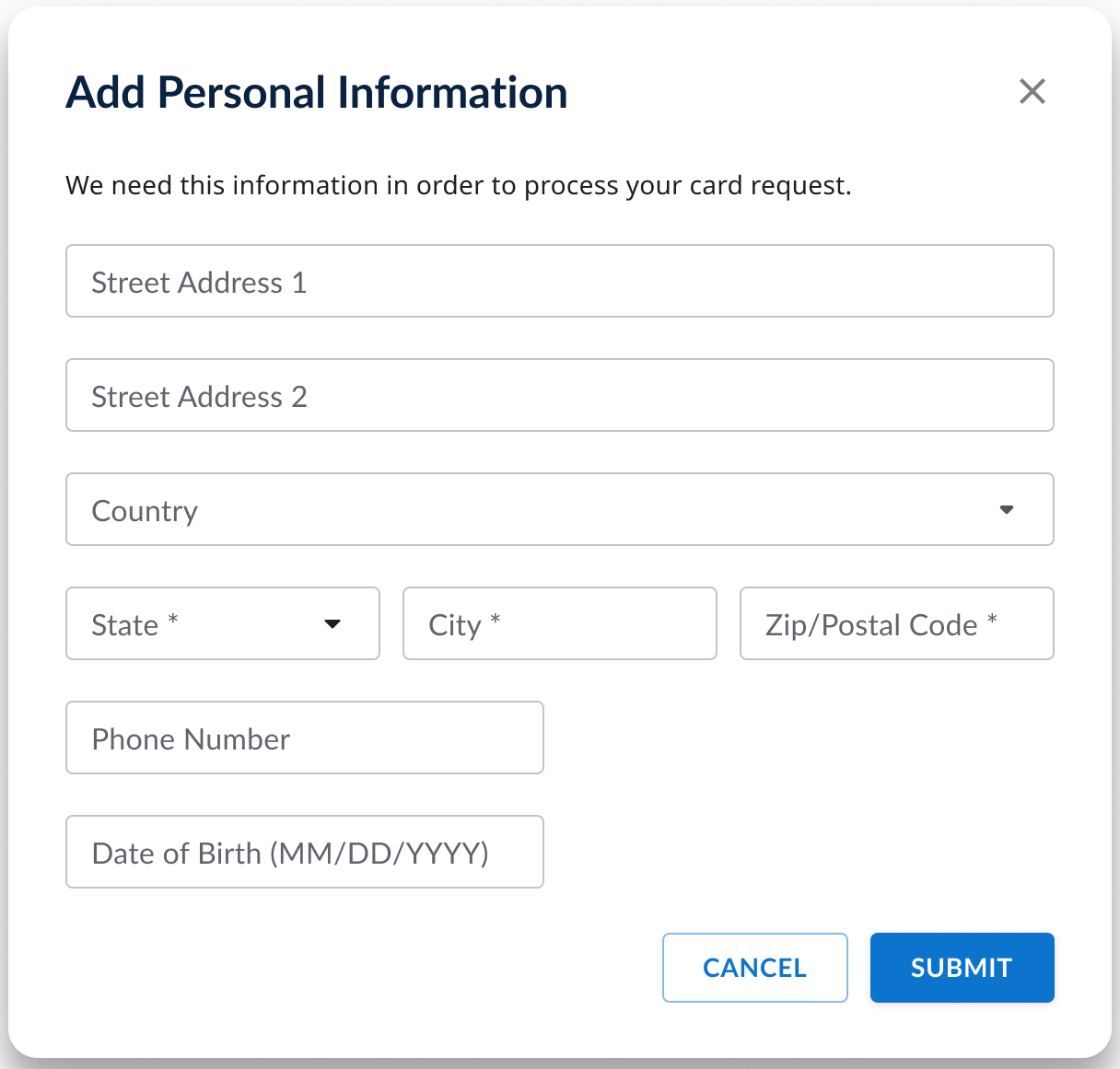Click the State field's chevron arrow

(332, 623)
